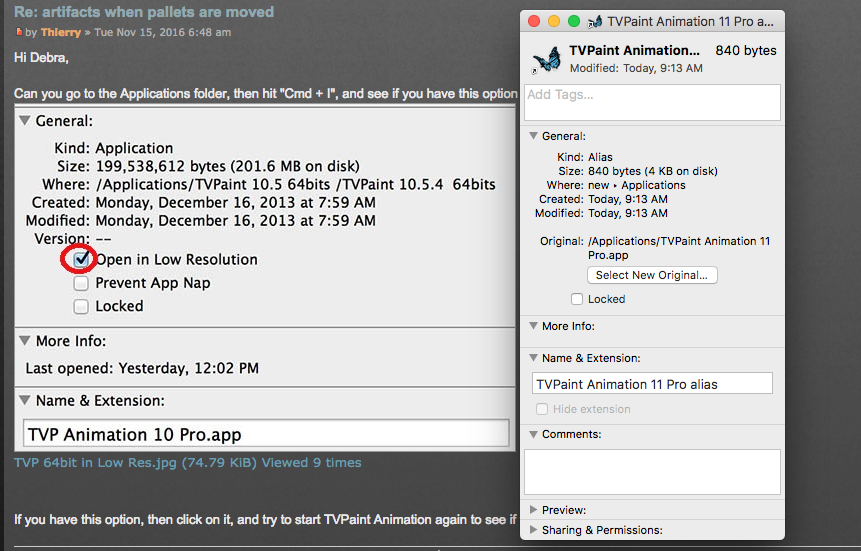Image resolution: width=861 pixels, height=551 pixels.
Task: Tick the Locked checkbox in the forum image
Action: [81, 306]
